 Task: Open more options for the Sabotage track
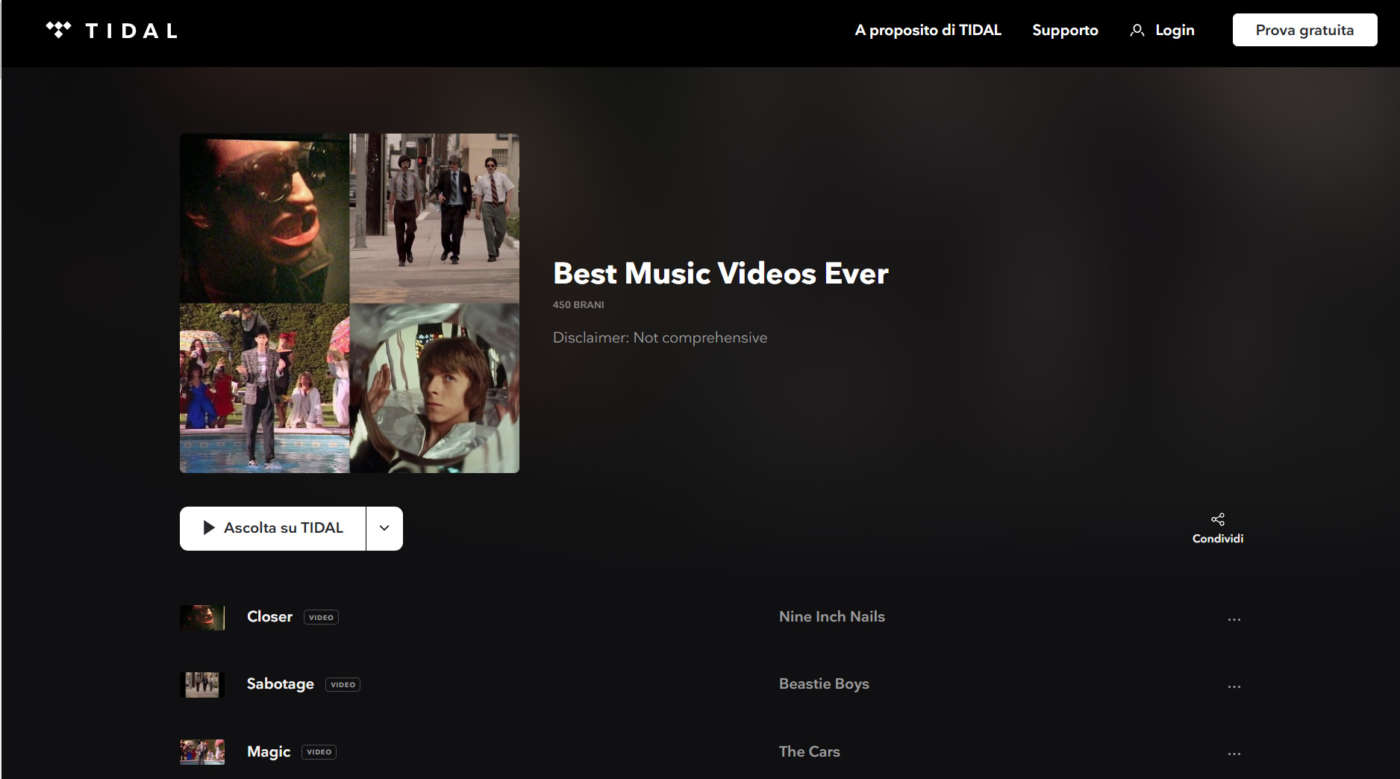pyautogui.click(x=1234, y=686)
